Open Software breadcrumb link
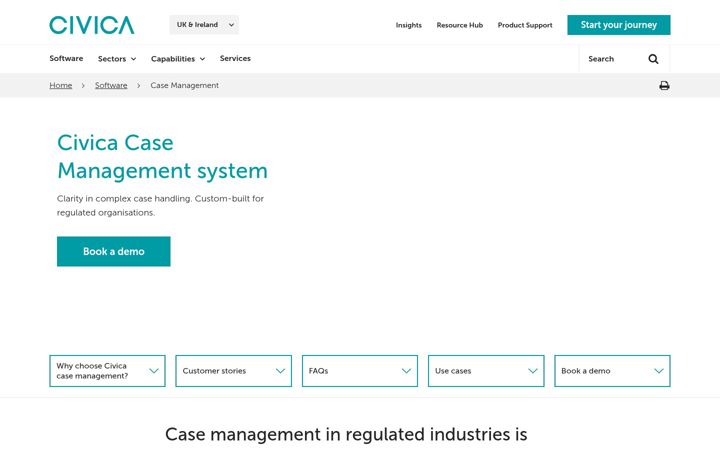The height and width of the screenshot is (450, 720). tap(111, 85)
